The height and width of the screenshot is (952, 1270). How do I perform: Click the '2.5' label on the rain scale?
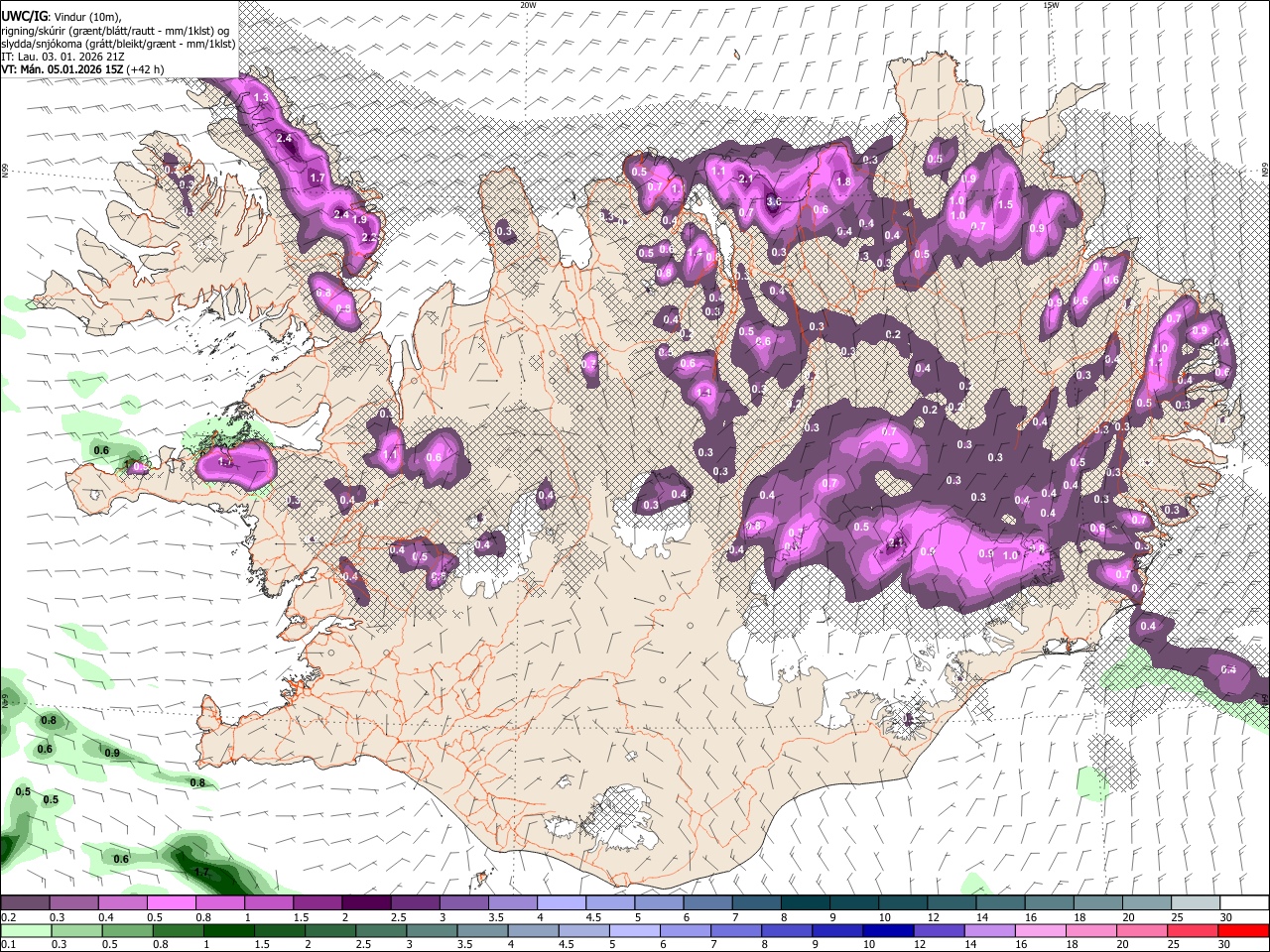[364, 944]
